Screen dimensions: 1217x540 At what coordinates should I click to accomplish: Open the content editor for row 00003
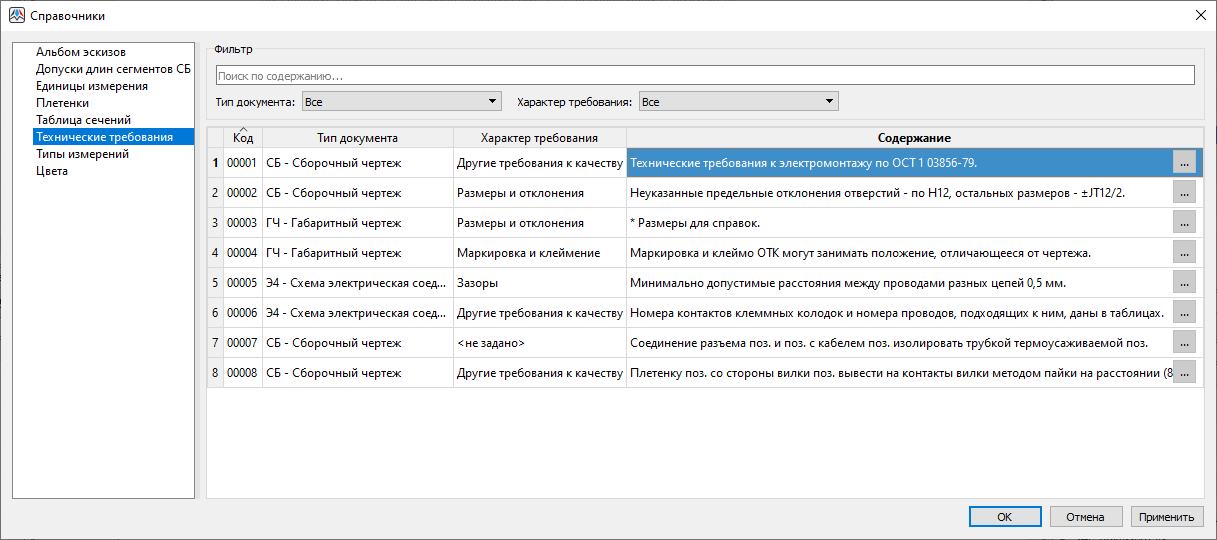click(x=1184, y=222)
